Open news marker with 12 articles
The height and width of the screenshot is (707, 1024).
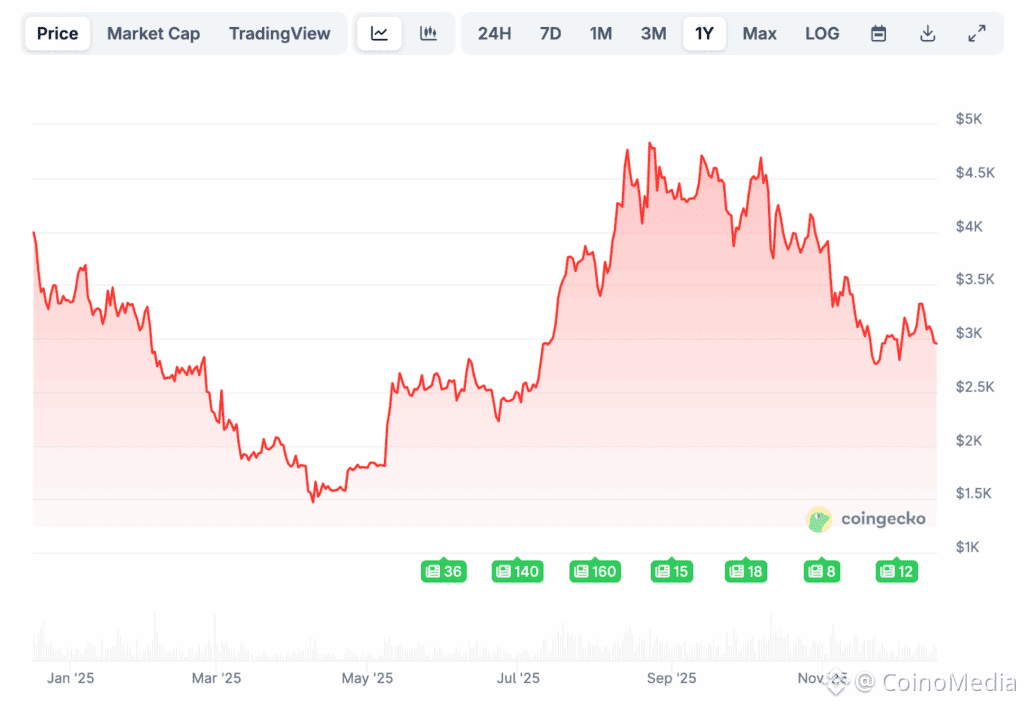click(x=897, y=571)
